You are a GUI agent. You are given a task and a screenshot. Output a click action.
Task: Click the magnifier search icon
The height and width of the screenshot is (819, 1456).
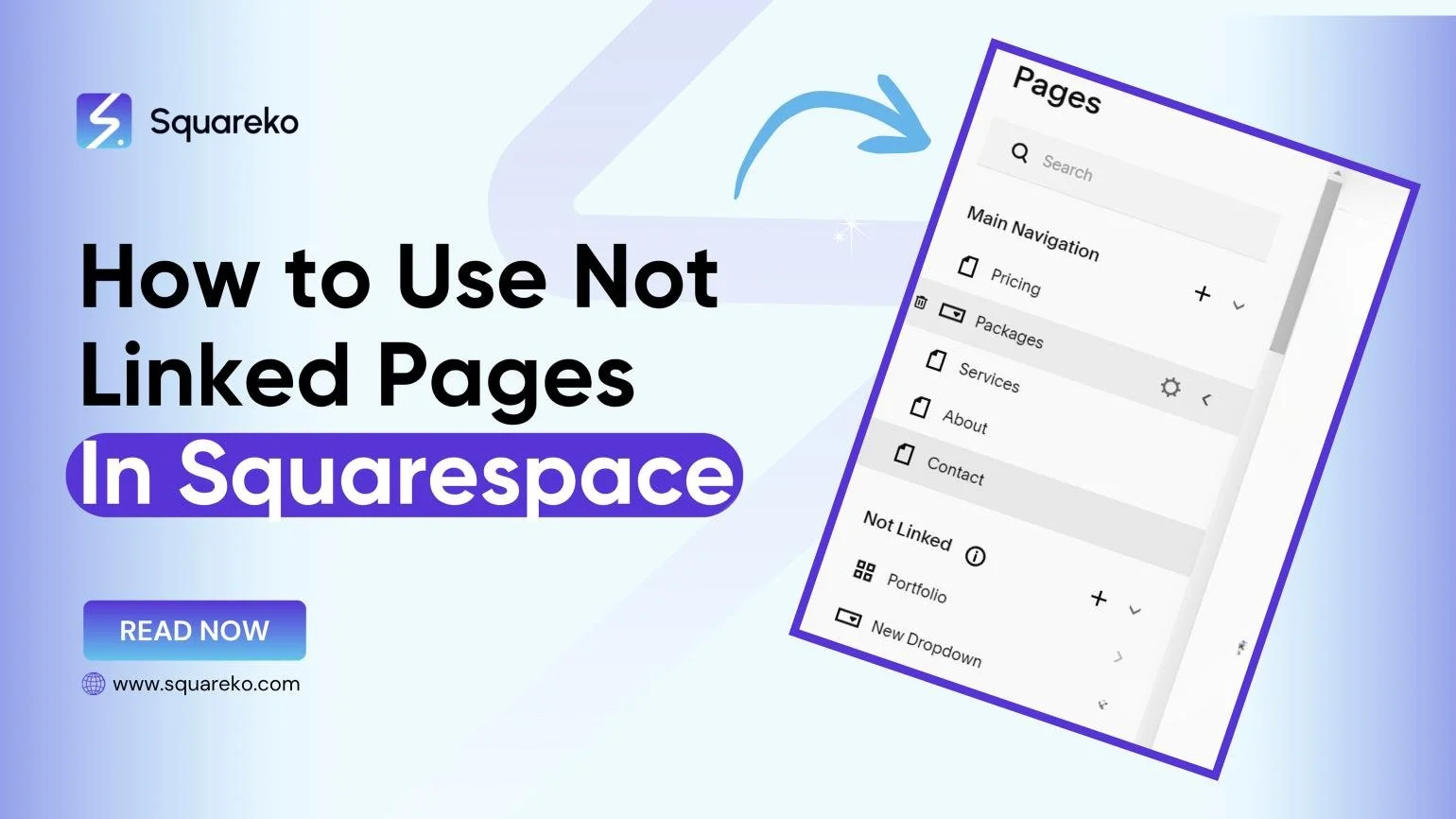1019,152
